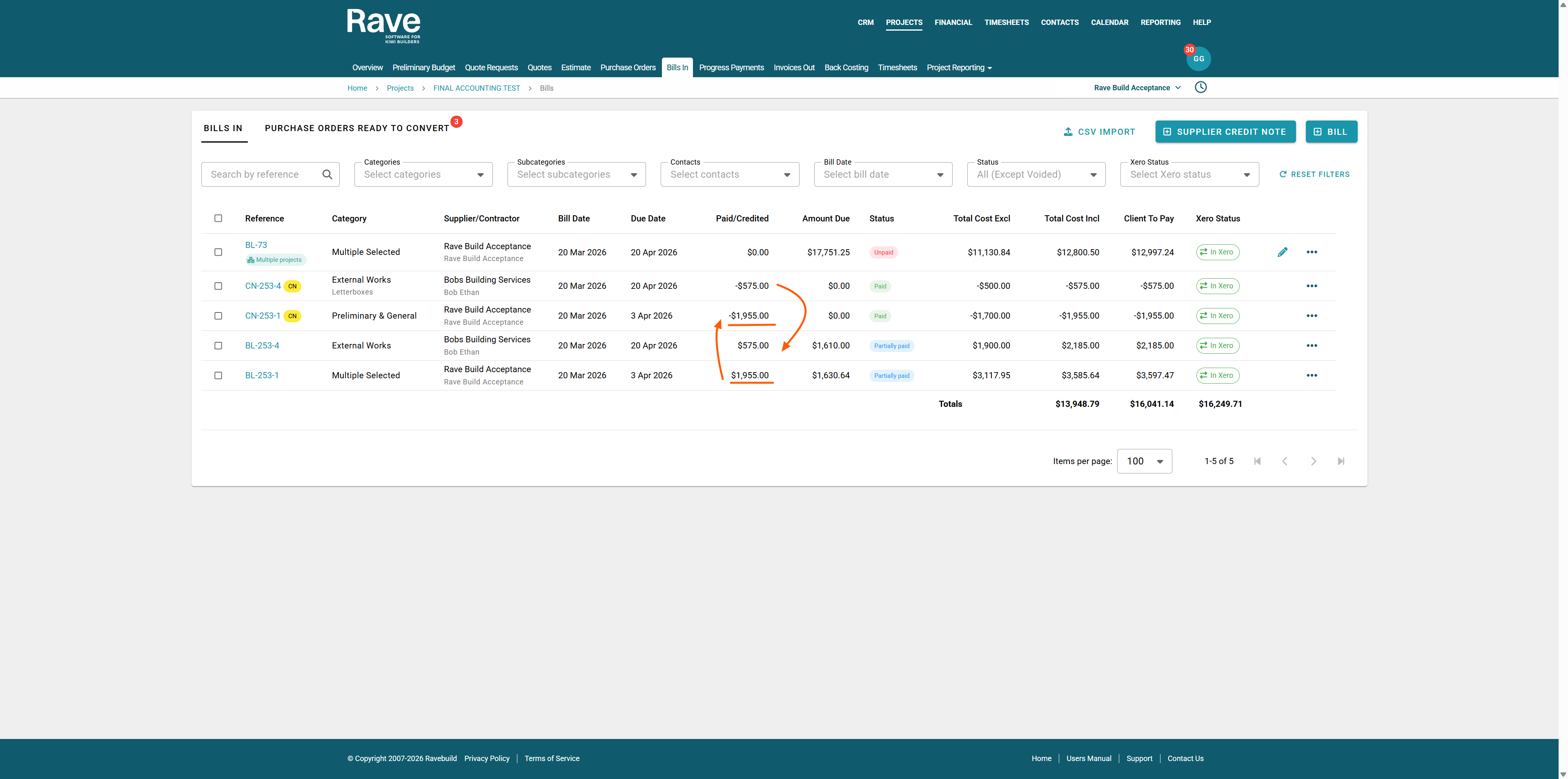This screenshot has height=779, width=1568.
Task: Open three-dot menu for CN-253-4 row
Action: 1311,286
